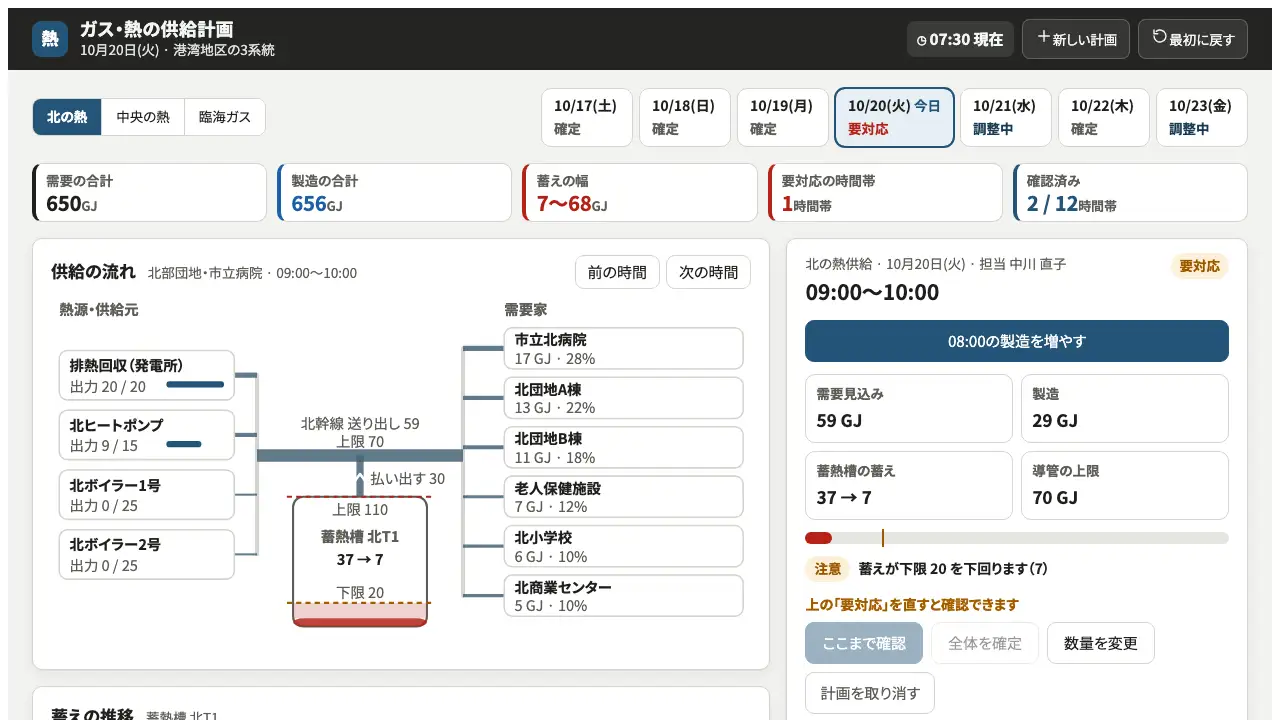The image size is (1280, 720).
Task: Select the 北ボイラー2号 source node
Action: tap(146, 555)
